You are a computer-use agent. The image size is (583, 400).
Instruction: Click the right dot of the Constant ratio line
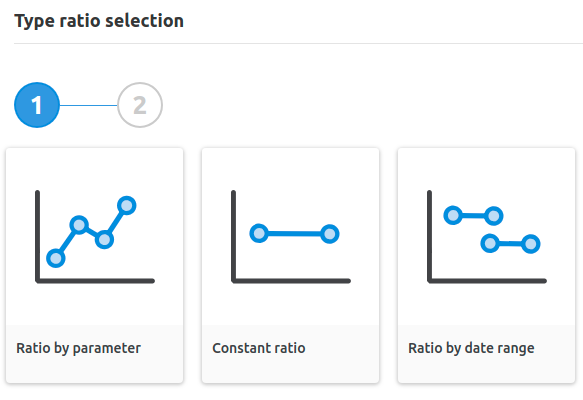329,234
